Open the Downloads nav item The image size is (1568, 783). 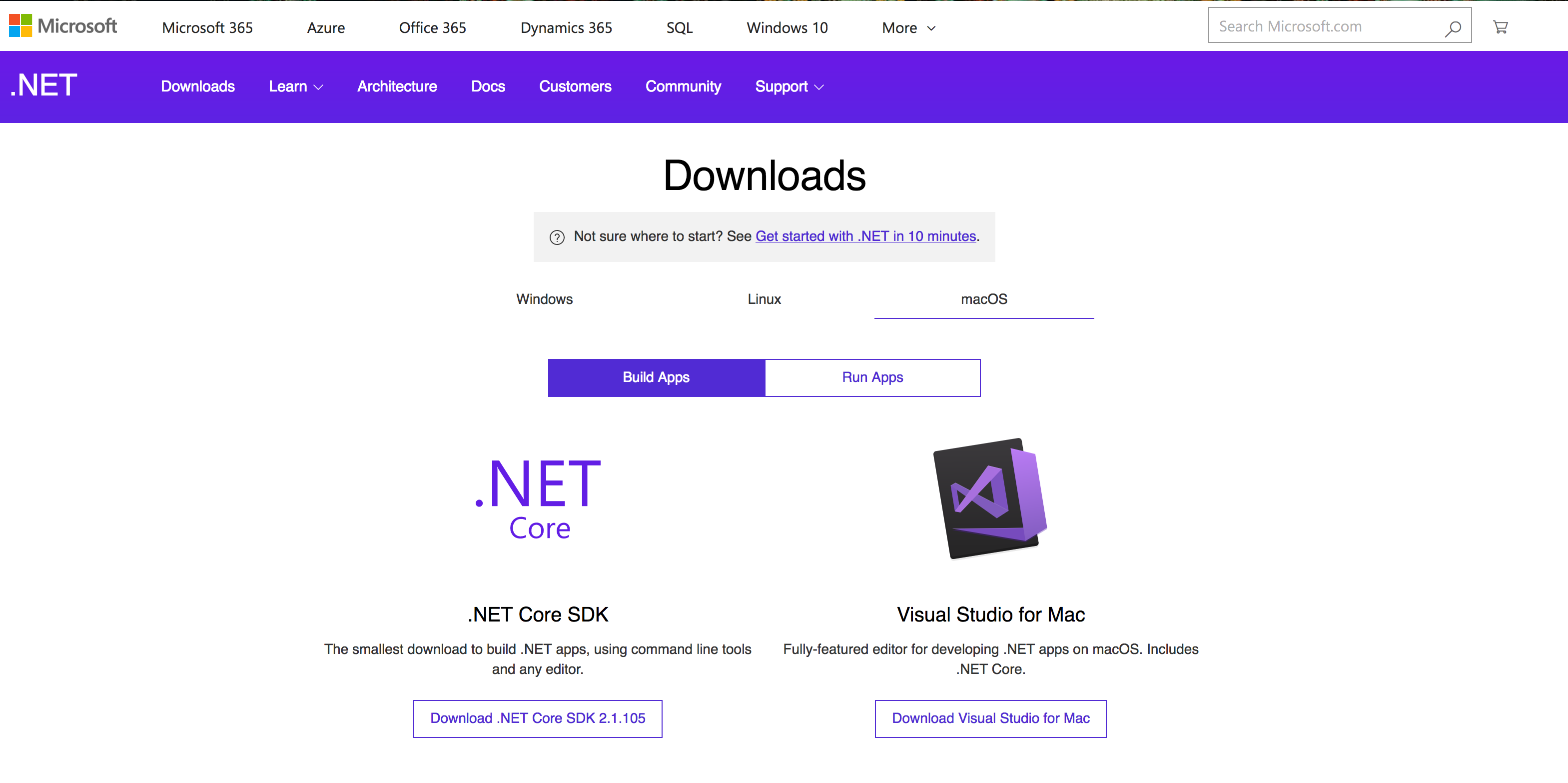point(198,86)
